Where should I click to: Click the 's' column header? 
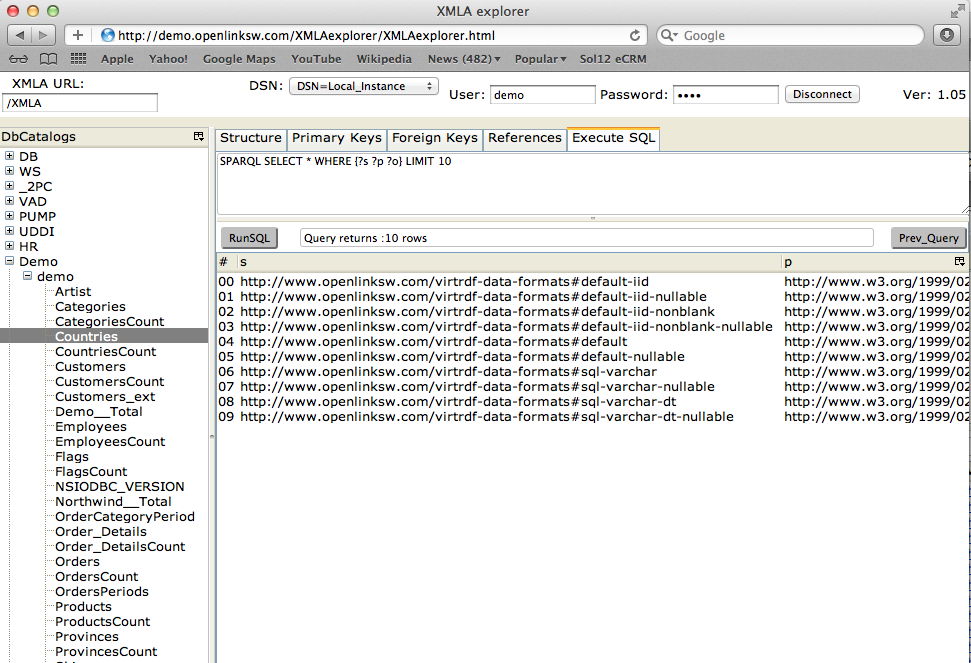coord(508,261)
